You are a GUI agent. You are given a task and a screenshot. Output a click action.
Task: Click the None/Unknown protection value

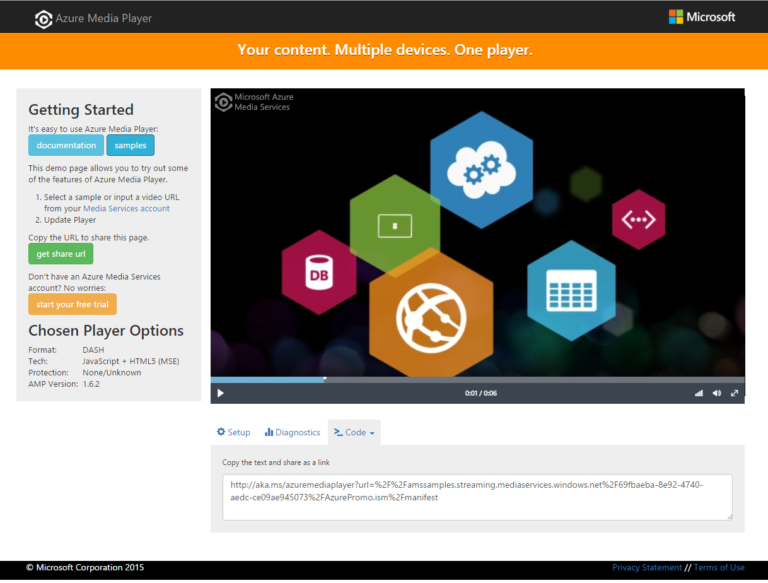click(x=112, y=372)
